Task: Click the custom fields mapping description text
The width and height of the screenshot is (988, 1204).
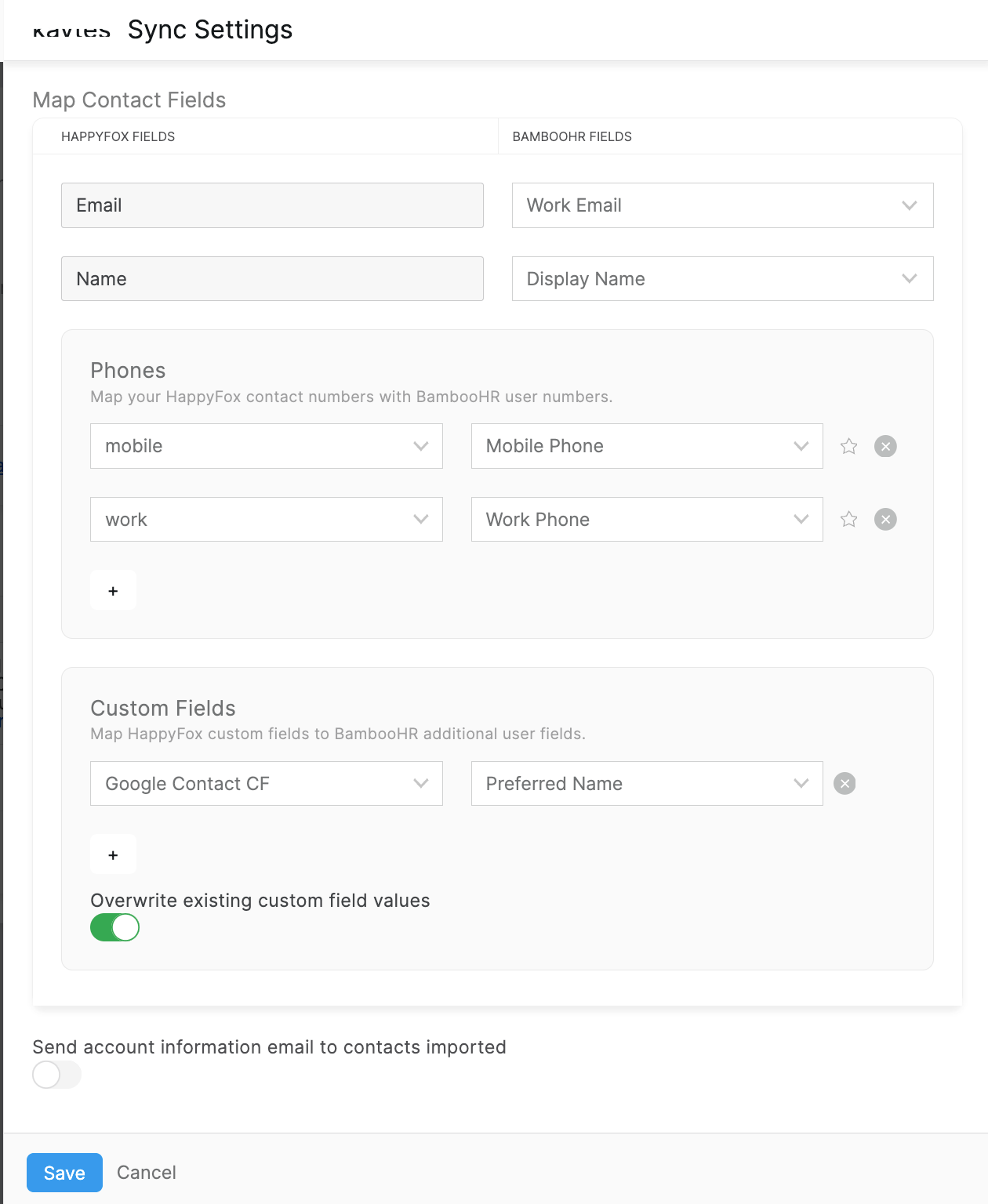Action: click(338, 734)
